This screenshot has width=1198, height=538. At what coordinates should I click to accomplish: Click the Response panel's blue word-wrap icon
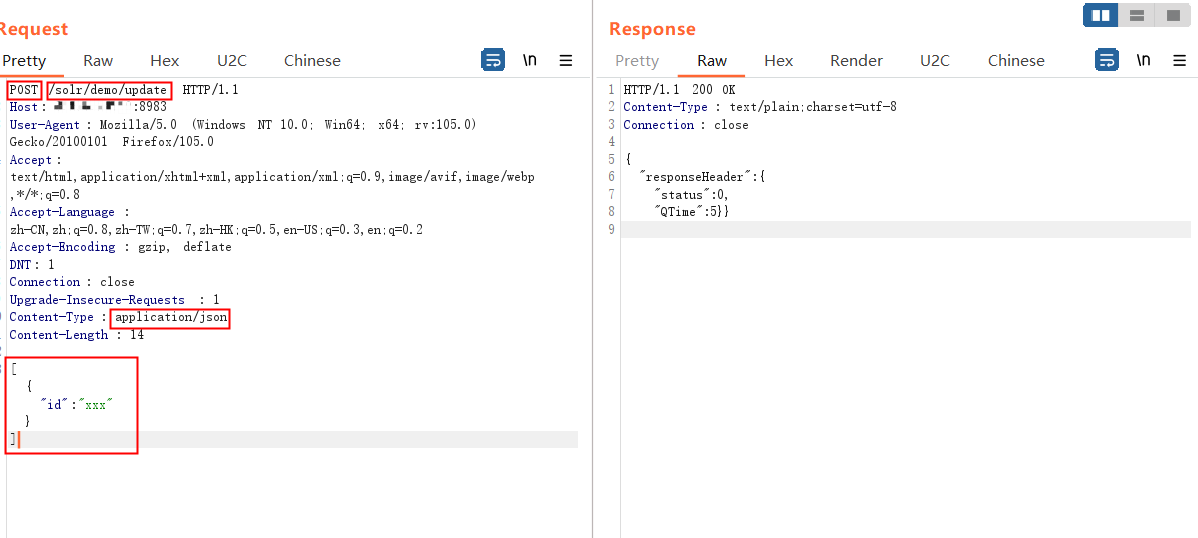point(1107,60)
